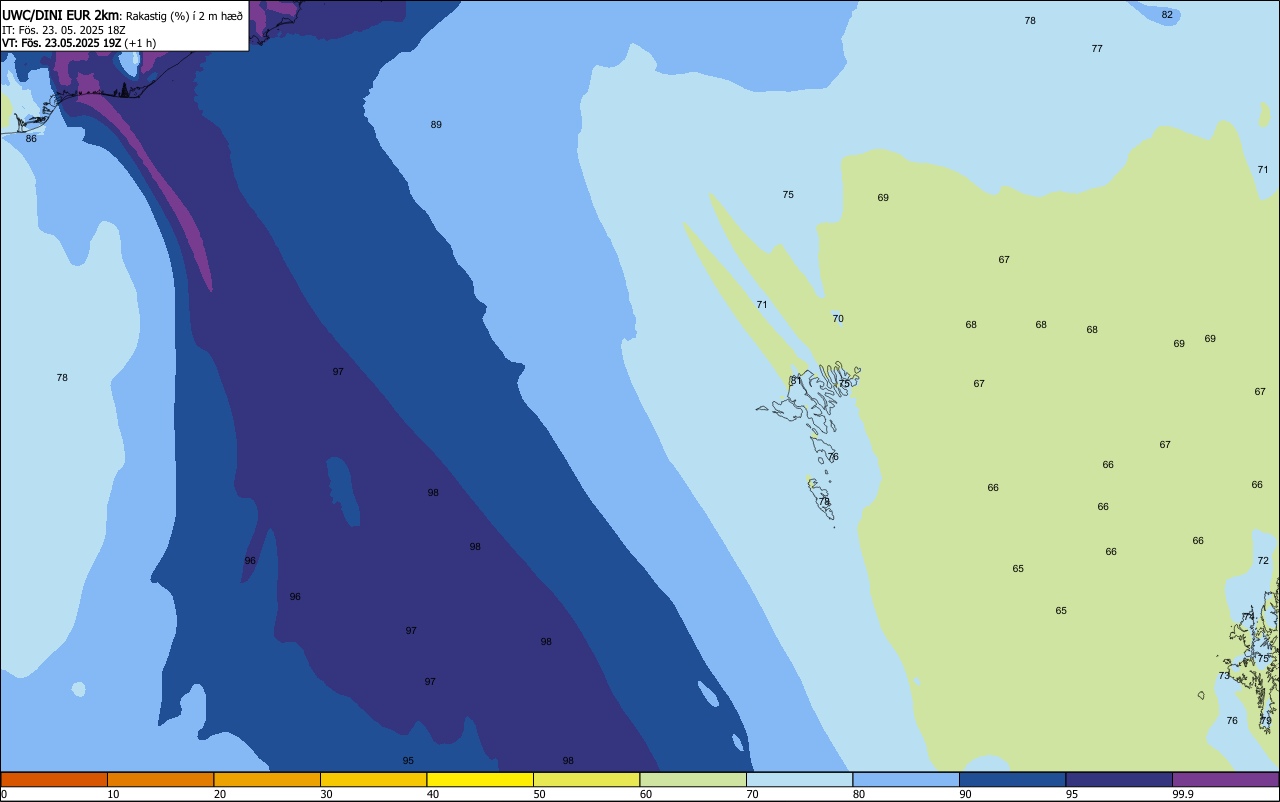Select the pale yellow 50–60 legend swatch

[586, 779]
